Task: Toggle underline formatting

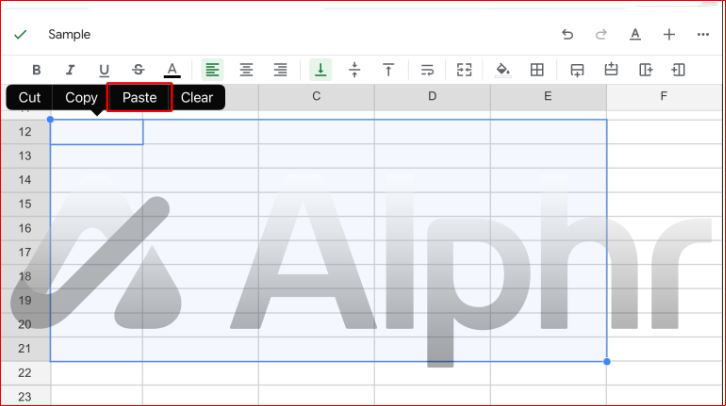Action: pos(104,70)
